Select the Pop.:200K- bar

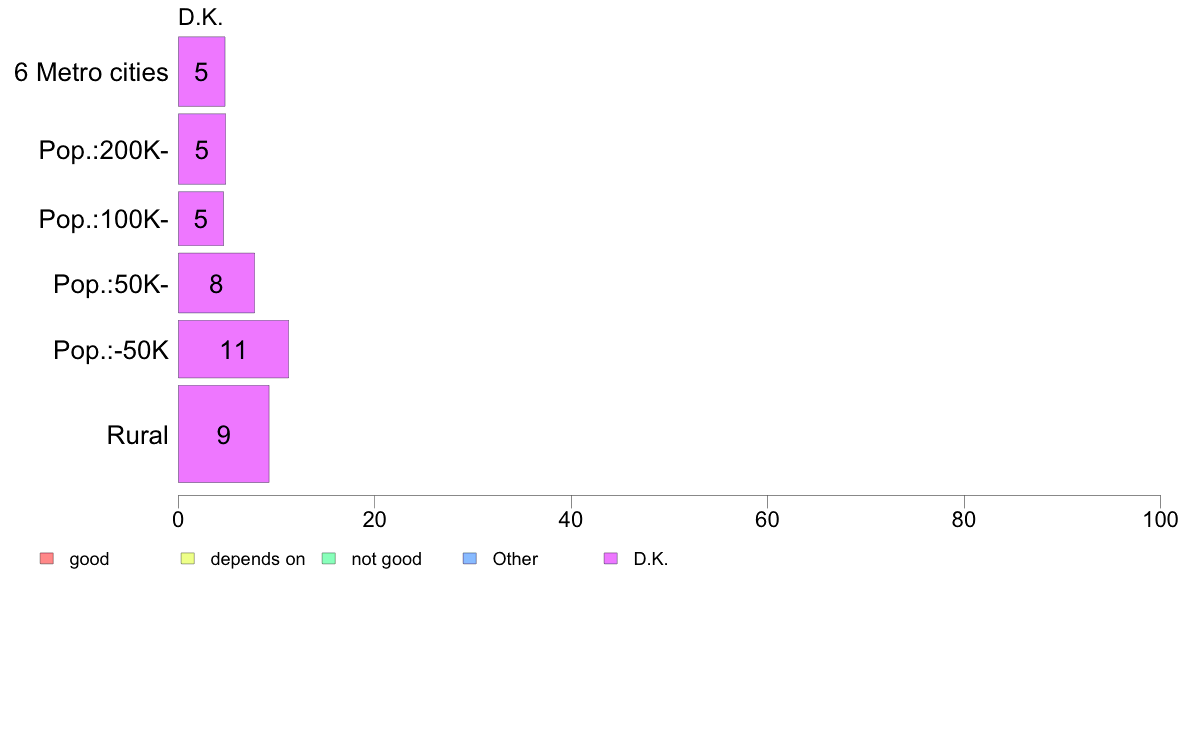[x=202, y=149]
